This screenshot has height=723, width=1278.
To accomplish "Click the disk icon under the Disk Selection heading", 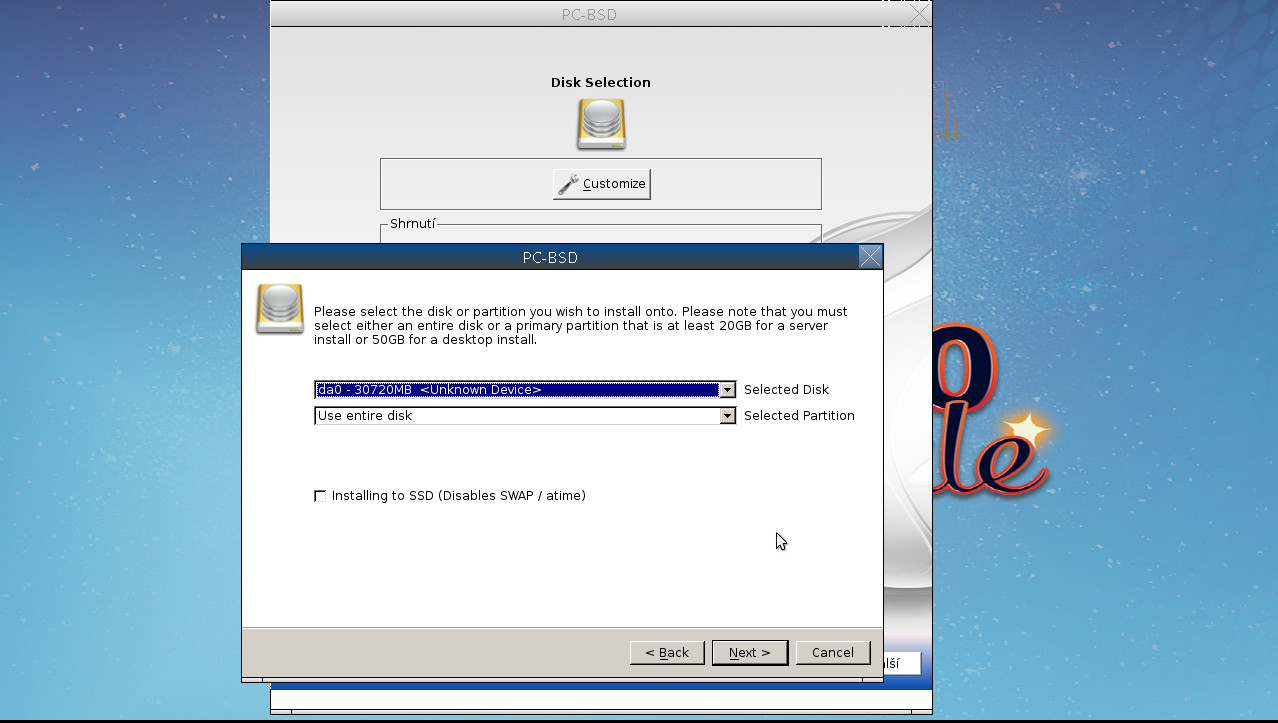I will pyautogui.click(x=600, y=124).
